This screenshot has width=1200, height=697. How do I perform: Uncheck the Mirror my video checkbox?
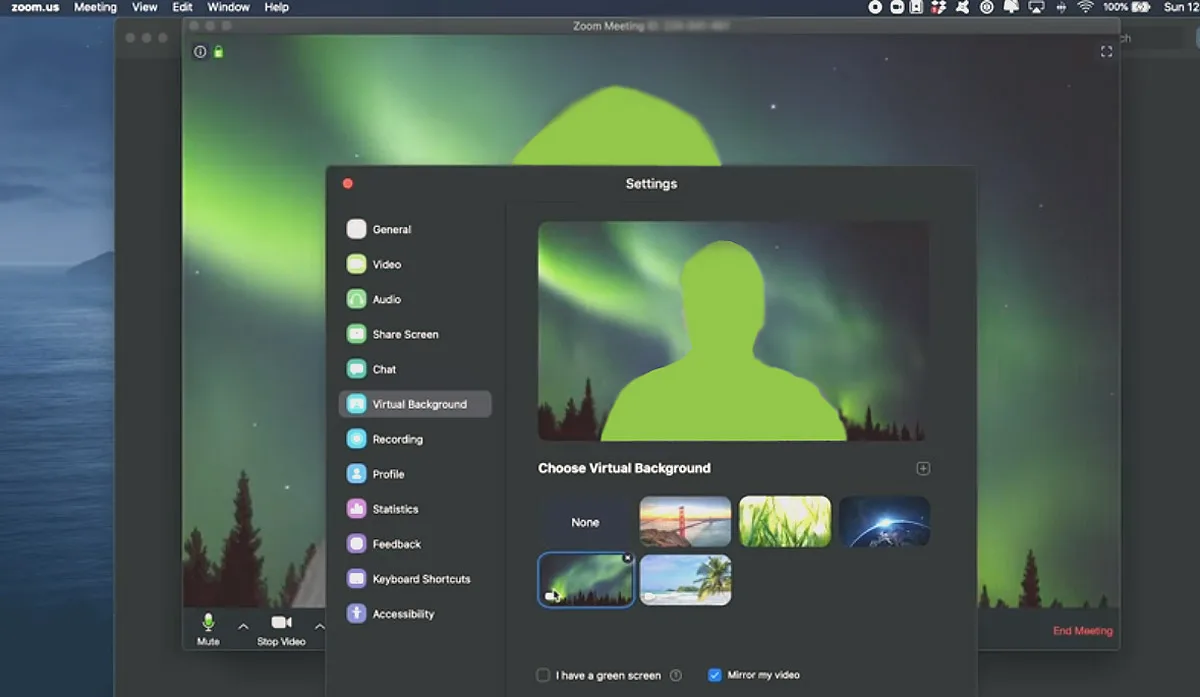(x=714, y=675)
